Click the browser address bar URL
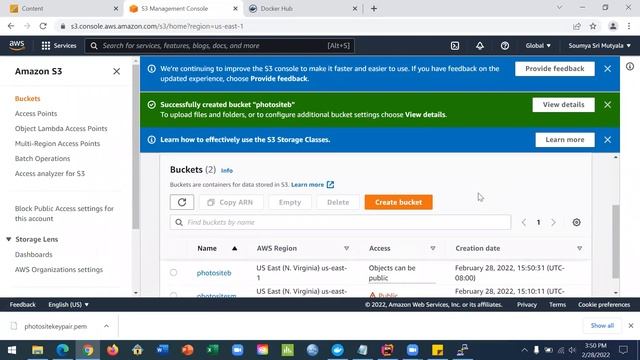This screenshot has height=360, width=640. coord(157,26)
